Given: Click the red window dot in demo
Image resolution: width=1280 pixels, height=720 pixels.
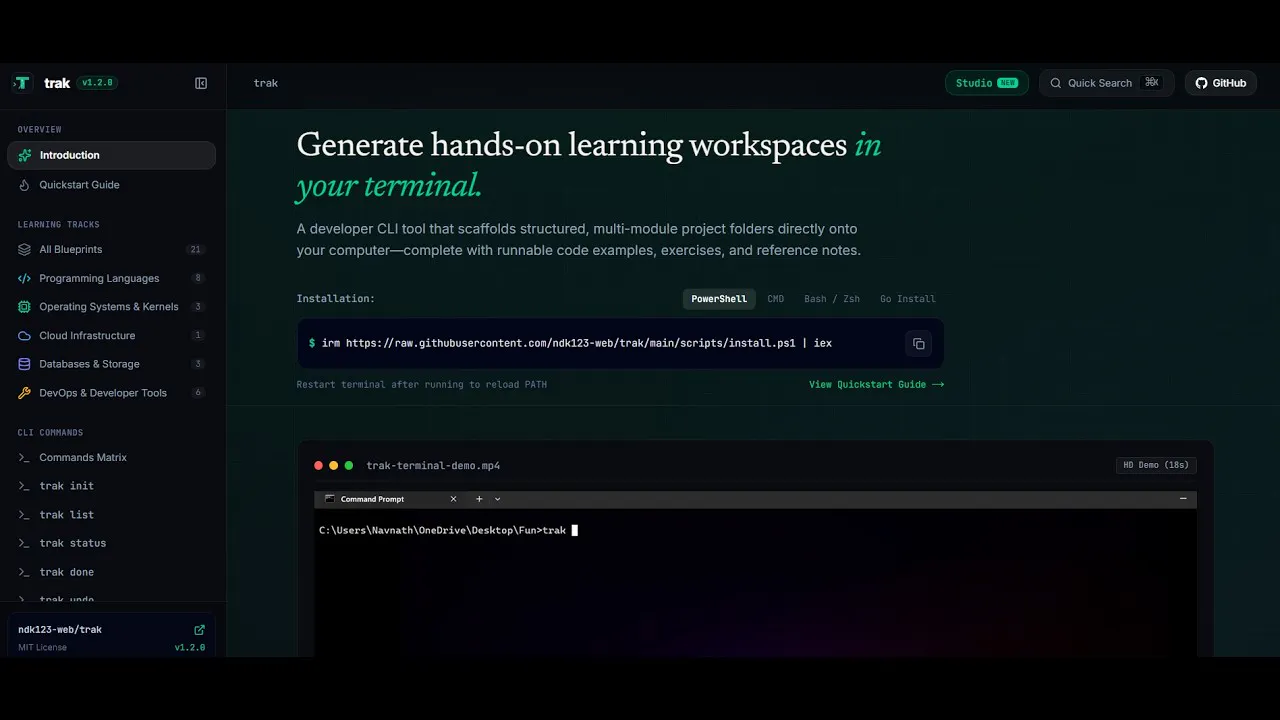Looking at the screenshot, I should pyautogui.click(x=319, y=466).
